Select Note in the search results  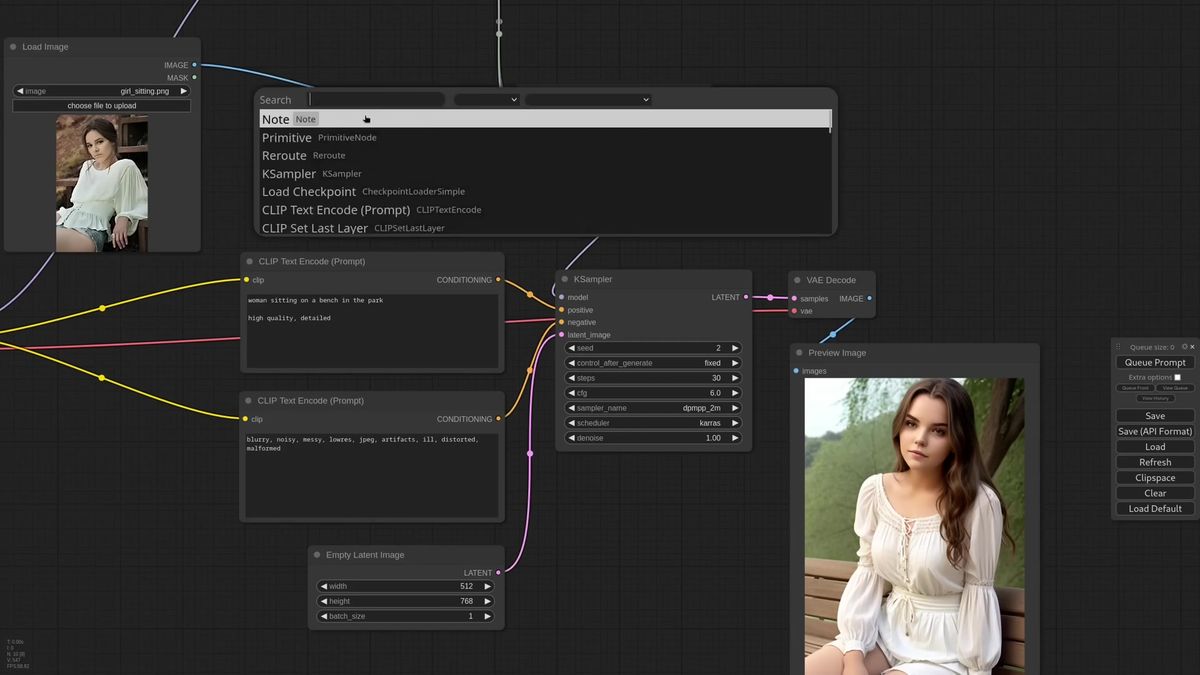coord(545,119)
